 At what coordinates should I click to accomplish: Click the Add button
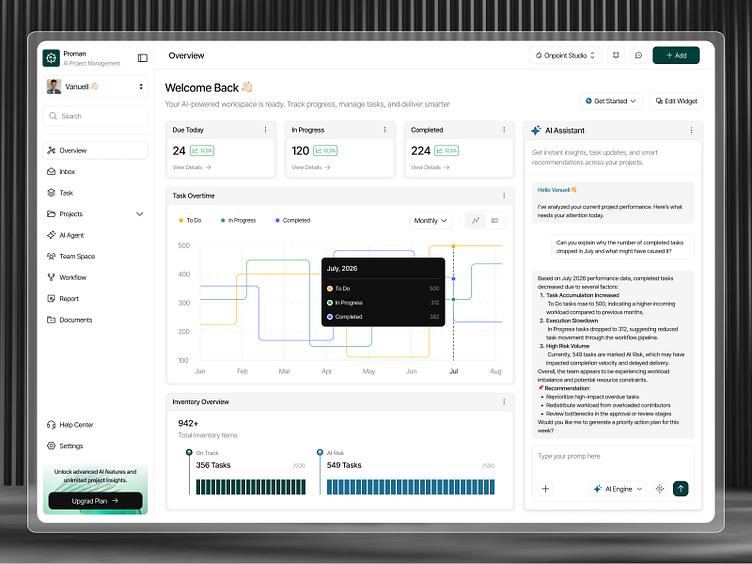676,55
